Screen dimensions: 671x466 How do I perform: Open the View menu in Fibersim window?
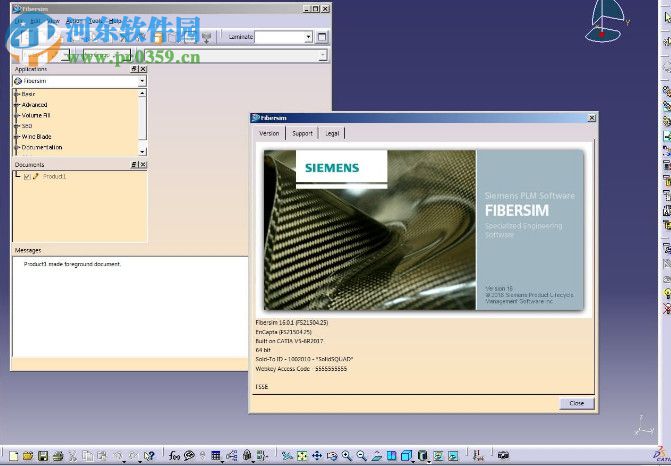(x=53, y=21)
